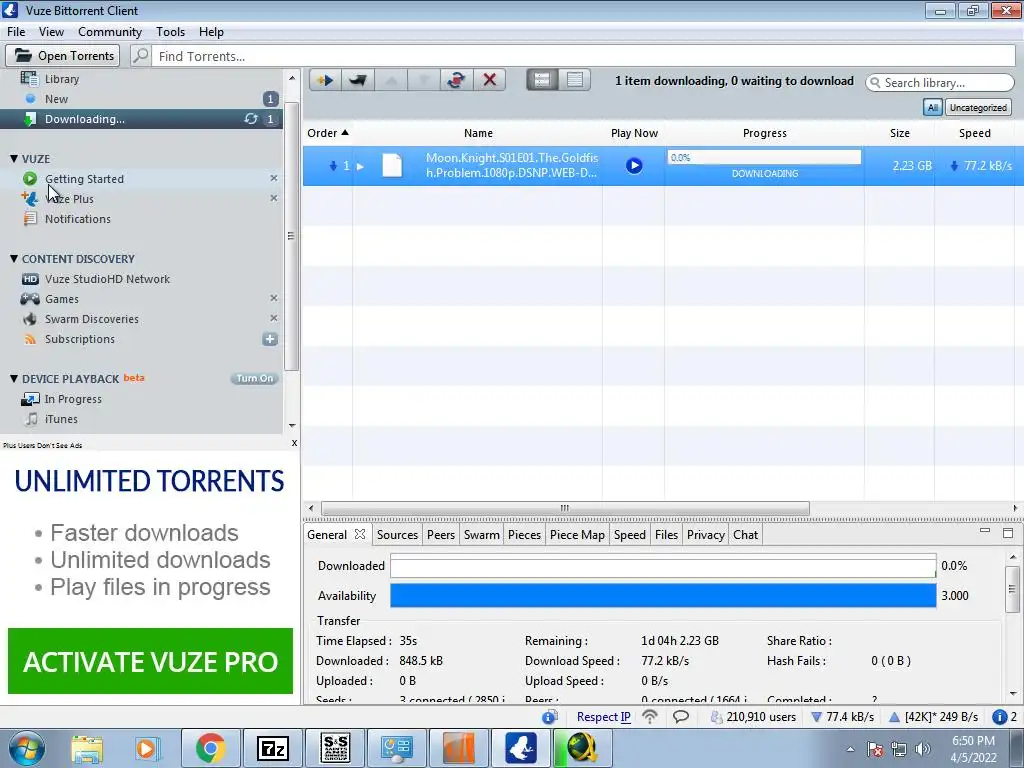This screenshot has width=1024, height=768.
Task: Close the General tab
Action: coord(360,534)
